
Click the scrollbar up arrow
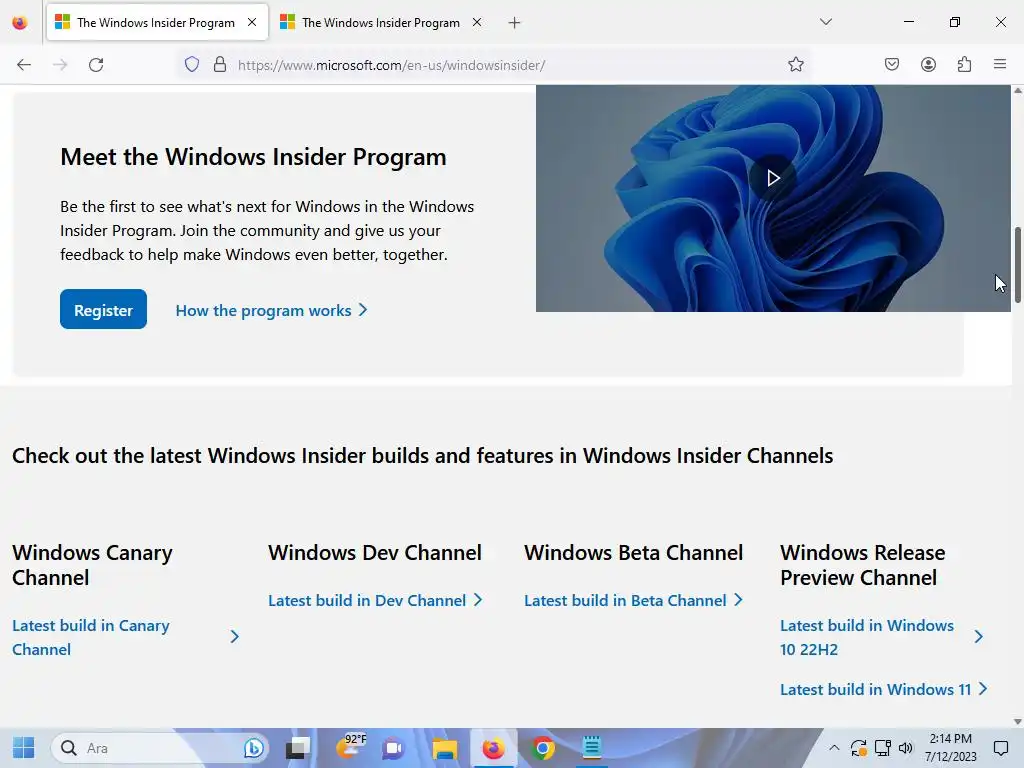pos(1017,91)
